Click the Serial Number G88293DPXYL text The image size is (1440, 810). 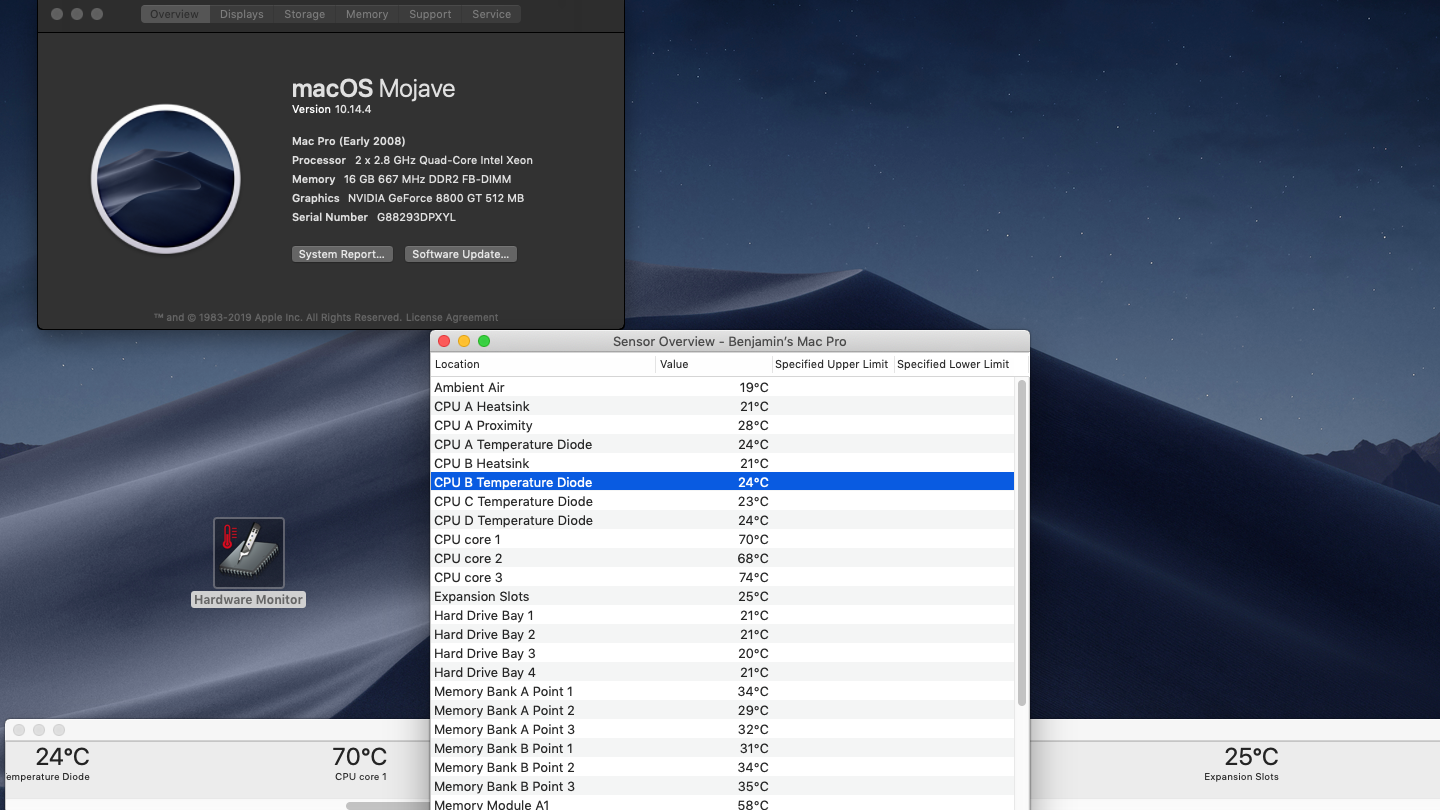pyautogui.click(x=374, y=217)
